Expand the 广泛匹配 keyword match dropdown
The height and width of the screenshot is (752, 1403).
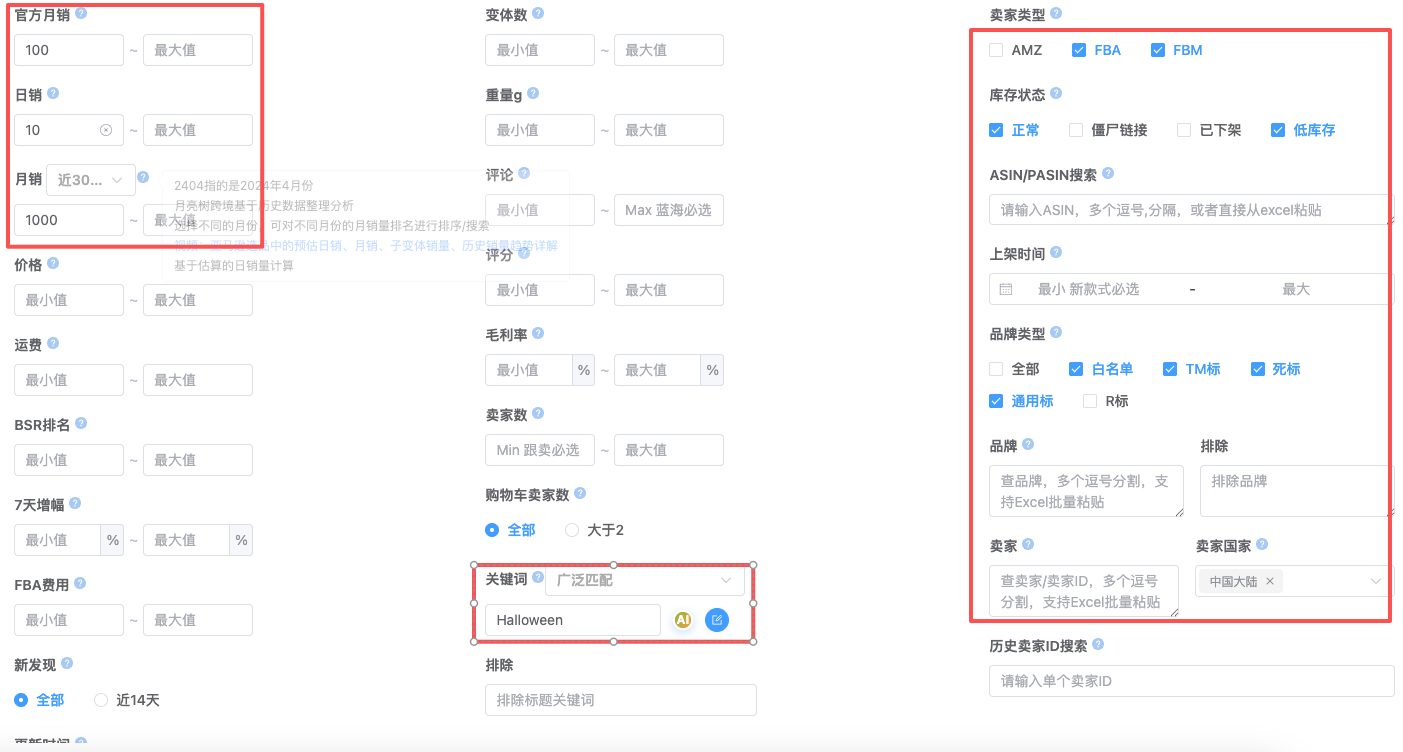point(644,580)
